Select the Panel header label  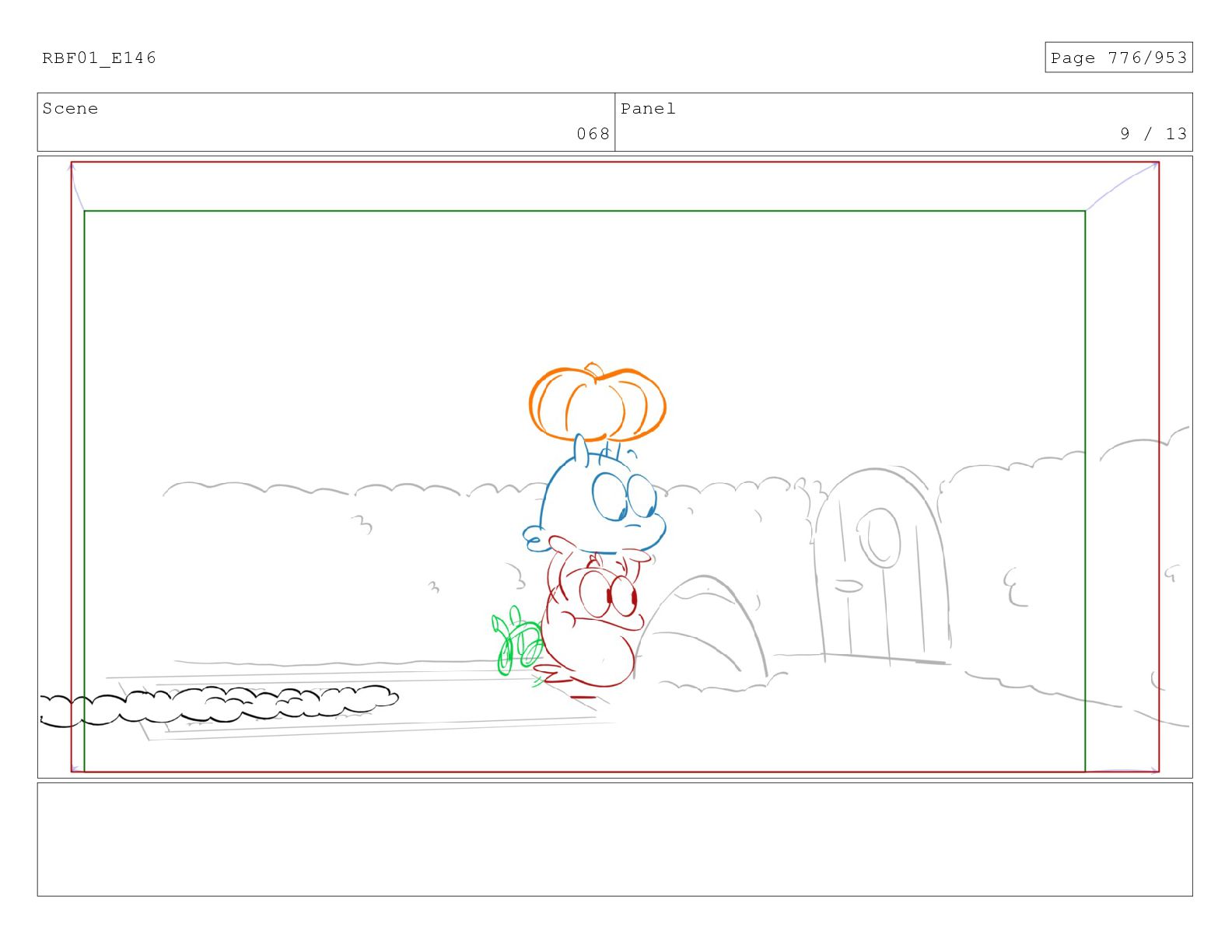pyautogui.click(x=648, y=109)
